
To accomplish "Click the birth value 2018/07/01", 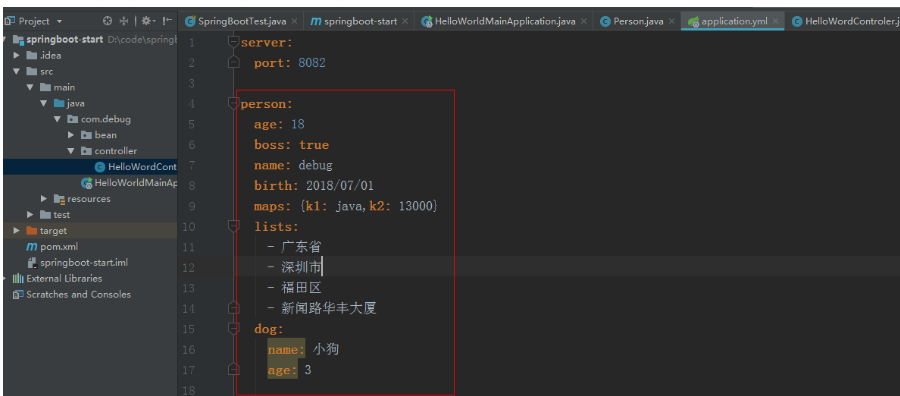I will [340, 186].
